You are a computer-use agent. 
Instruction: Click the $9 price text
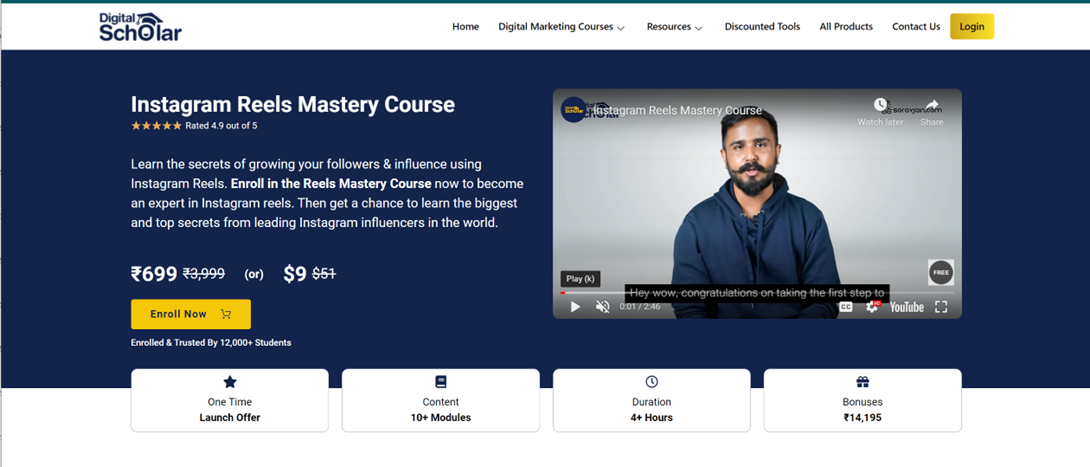click(295, 274)
